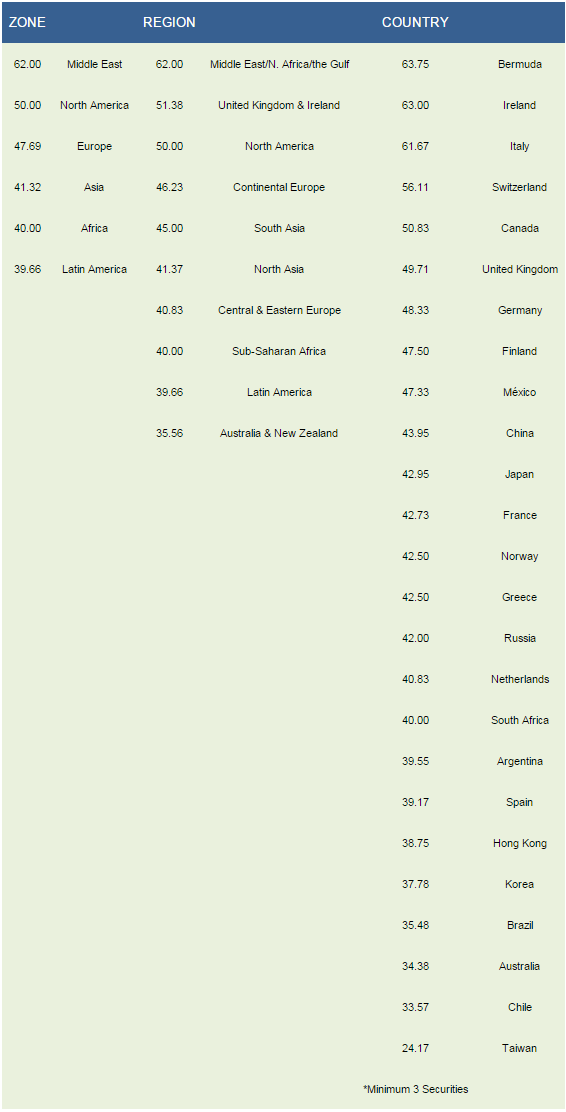Select the Middle East zone entry
The width and height of the screenshot is (566, 1112).
[94, 64]
